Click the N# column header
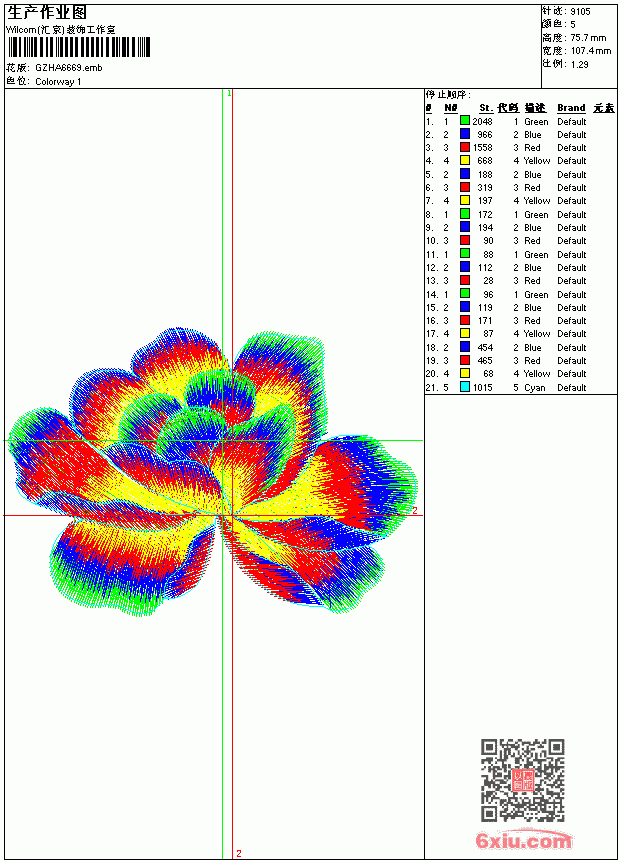Image resolution: width=620 pixels, height=860 pixels. [x=450, y=108]
